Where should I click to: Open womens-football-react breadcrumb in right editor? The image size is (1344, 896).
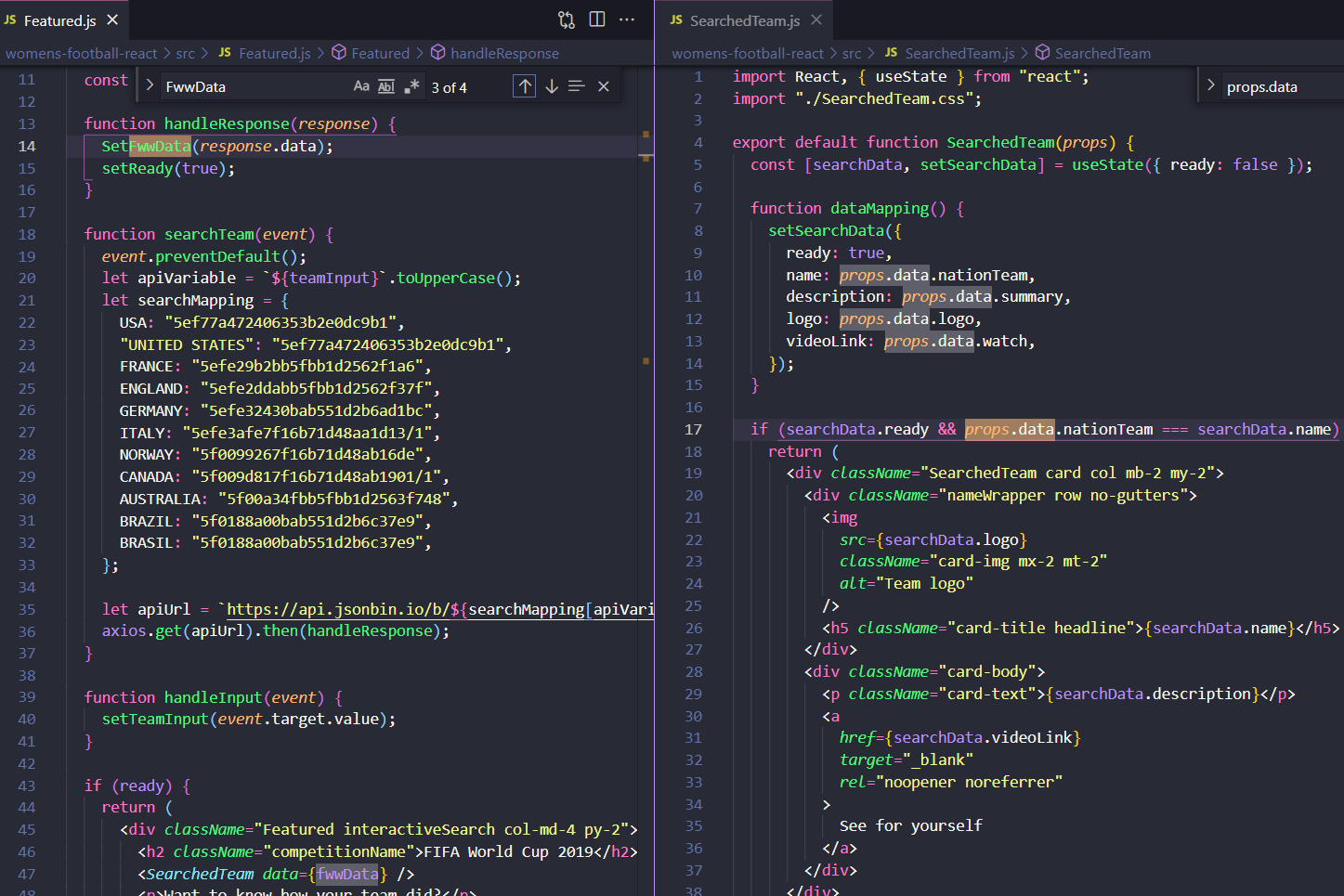pos(748,53)
